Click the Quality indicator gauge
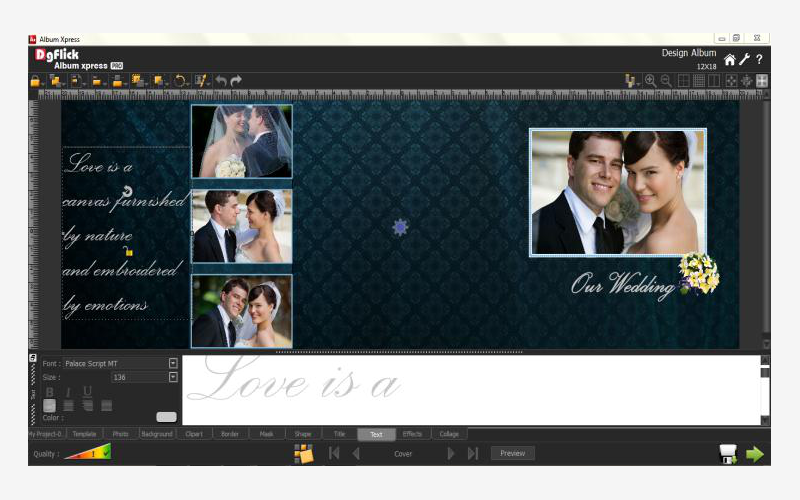The height and width of the screenshot is (500, 800). pos(88,453)
